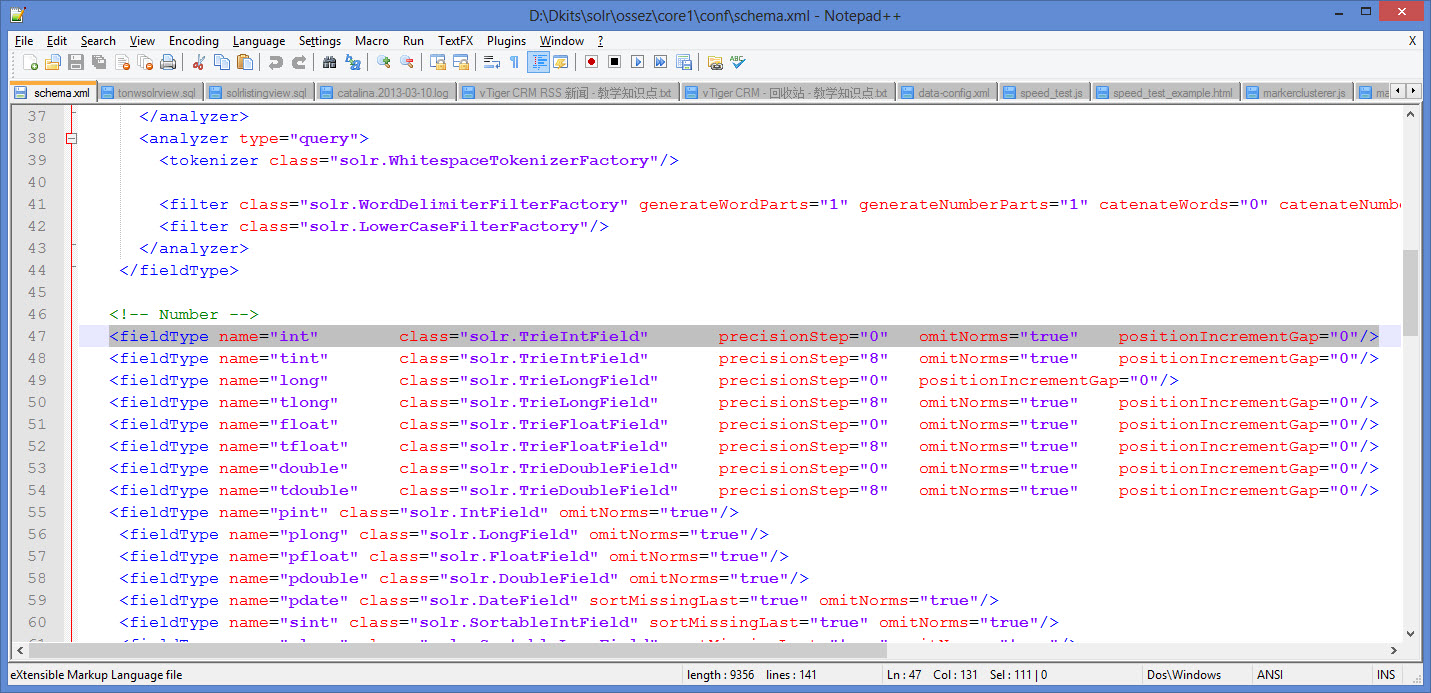Image resolution: width=1431 pixels, height=693 pixels.
Task: Save the current file via toolbar
Action: (x=76, y=62)
